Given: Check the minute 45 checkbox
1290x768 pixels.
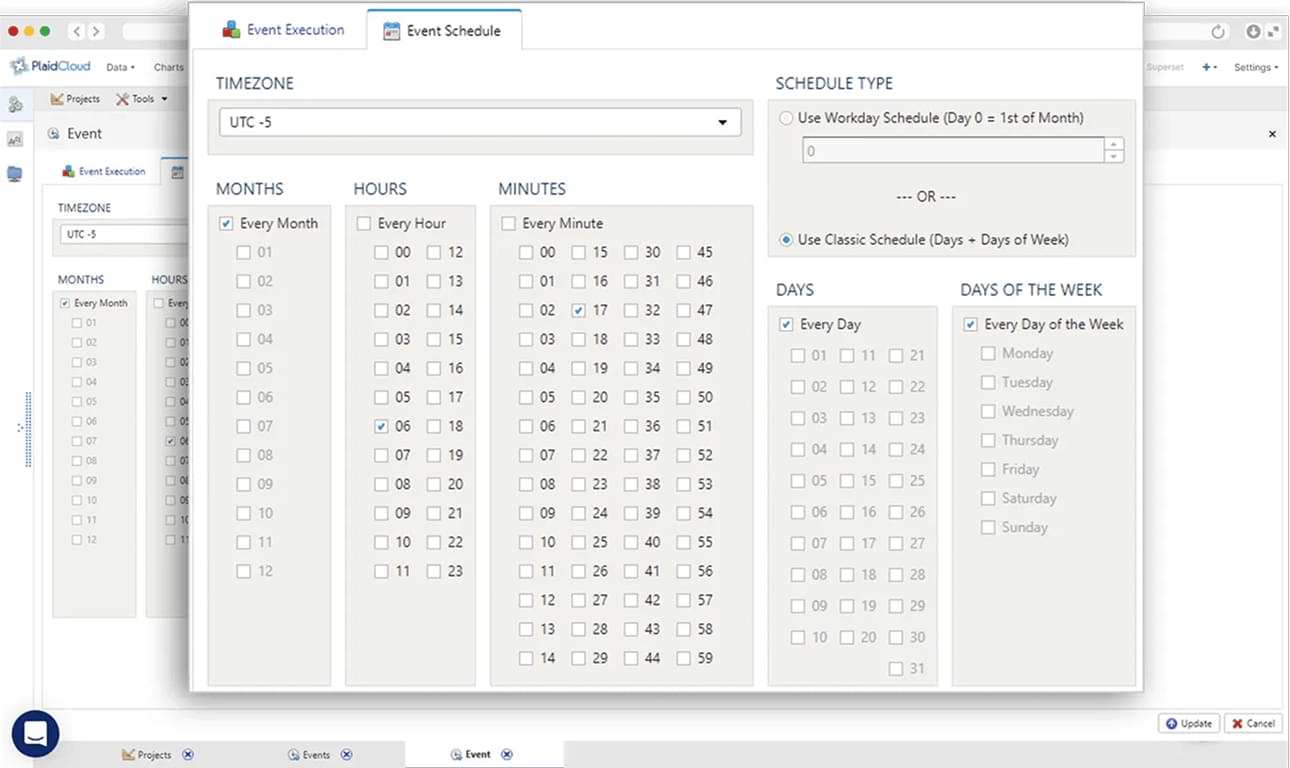Looking at the screenshot, I should pos(684,253).
